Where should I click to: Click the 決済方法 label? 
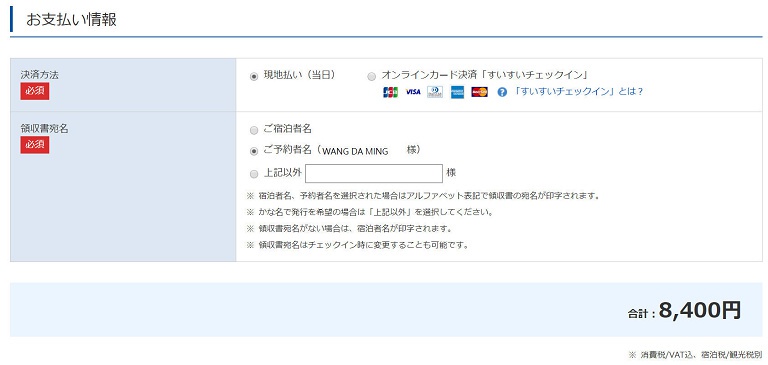pos(40,75)
